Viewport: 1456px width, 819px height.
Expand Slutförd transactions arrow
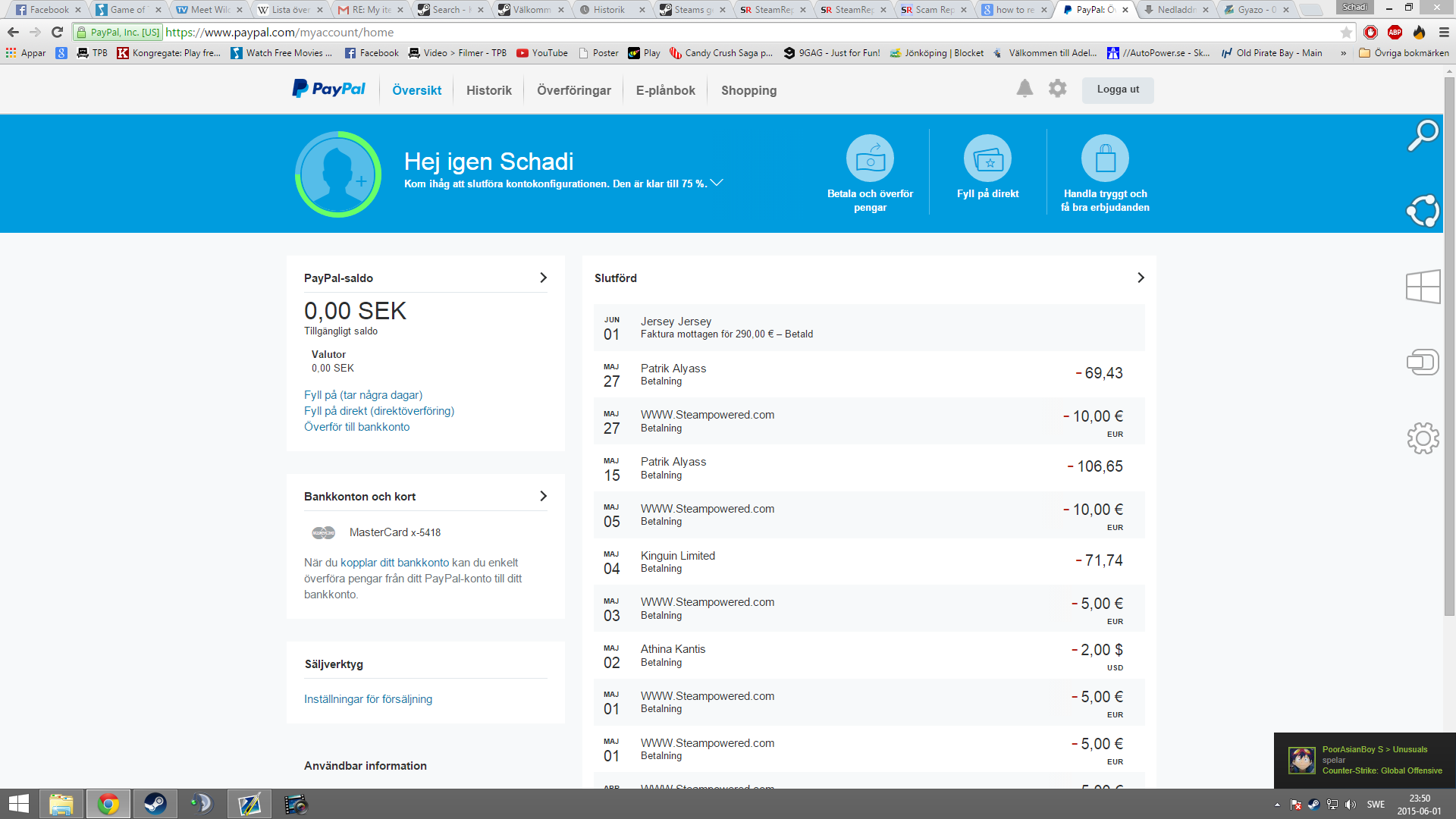(1141, 278)
